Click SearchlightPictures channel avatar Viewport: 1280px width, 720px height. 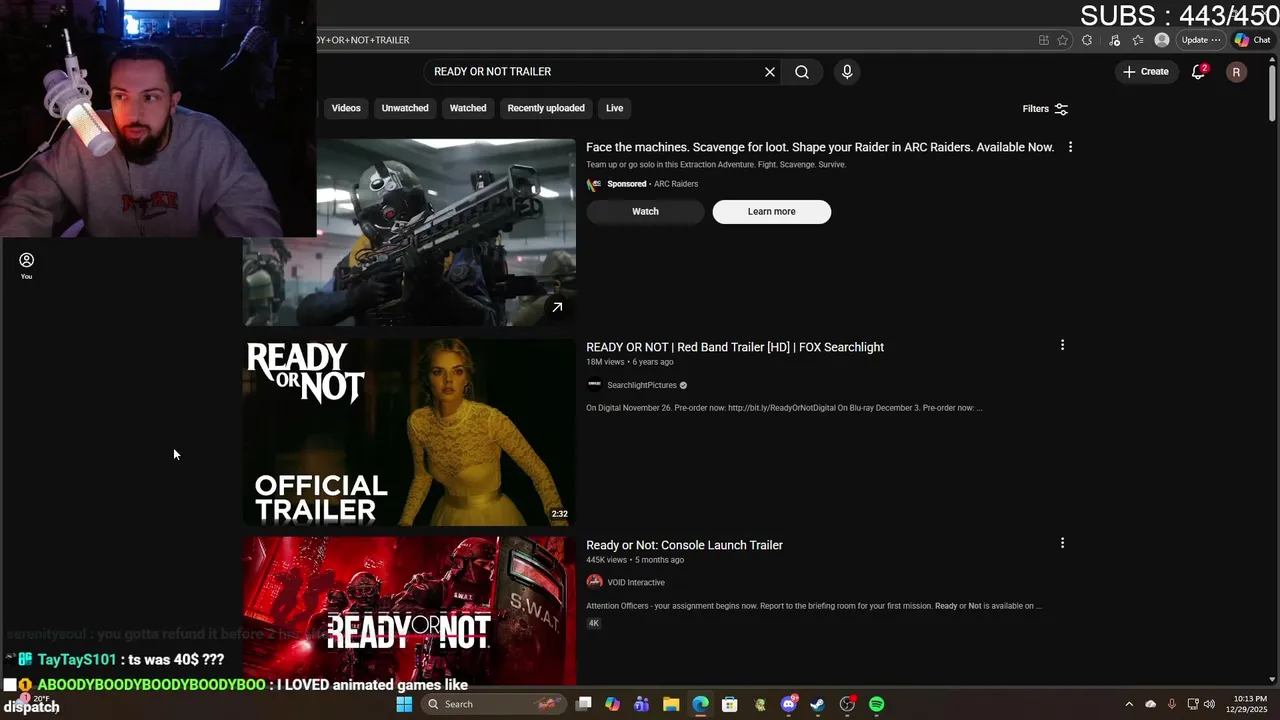(x=594, y=384)
